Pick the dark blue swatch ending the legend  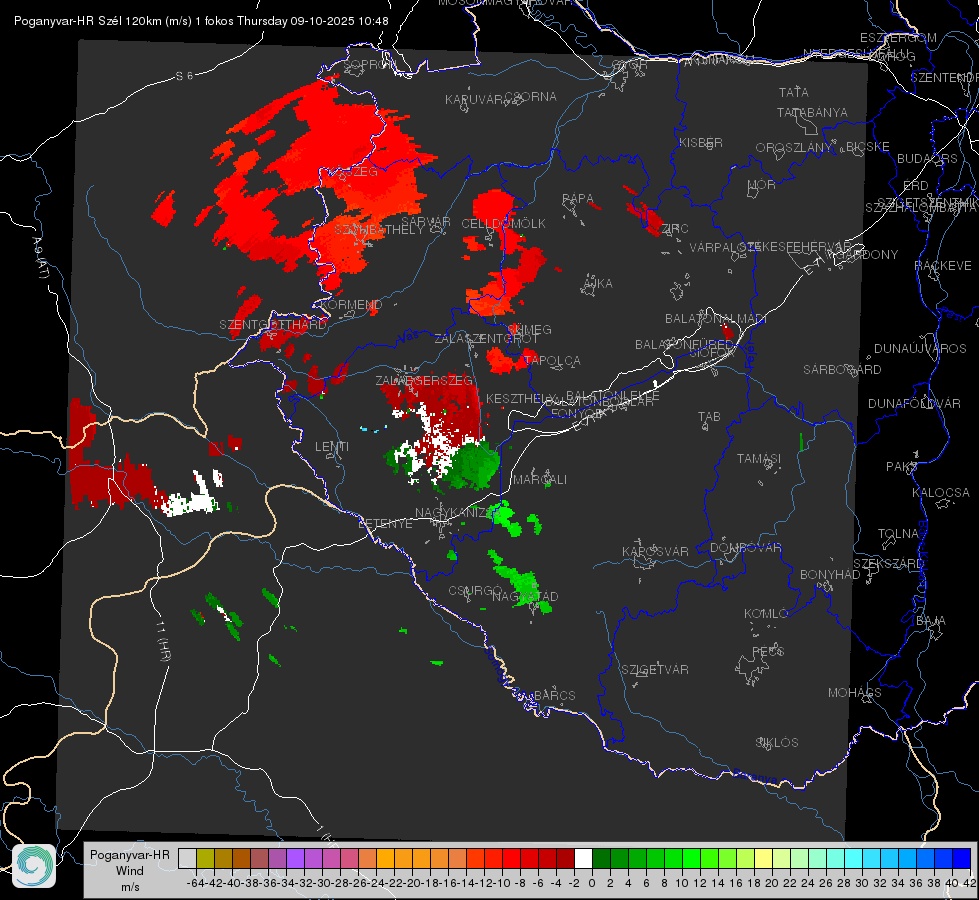(962, 859)
